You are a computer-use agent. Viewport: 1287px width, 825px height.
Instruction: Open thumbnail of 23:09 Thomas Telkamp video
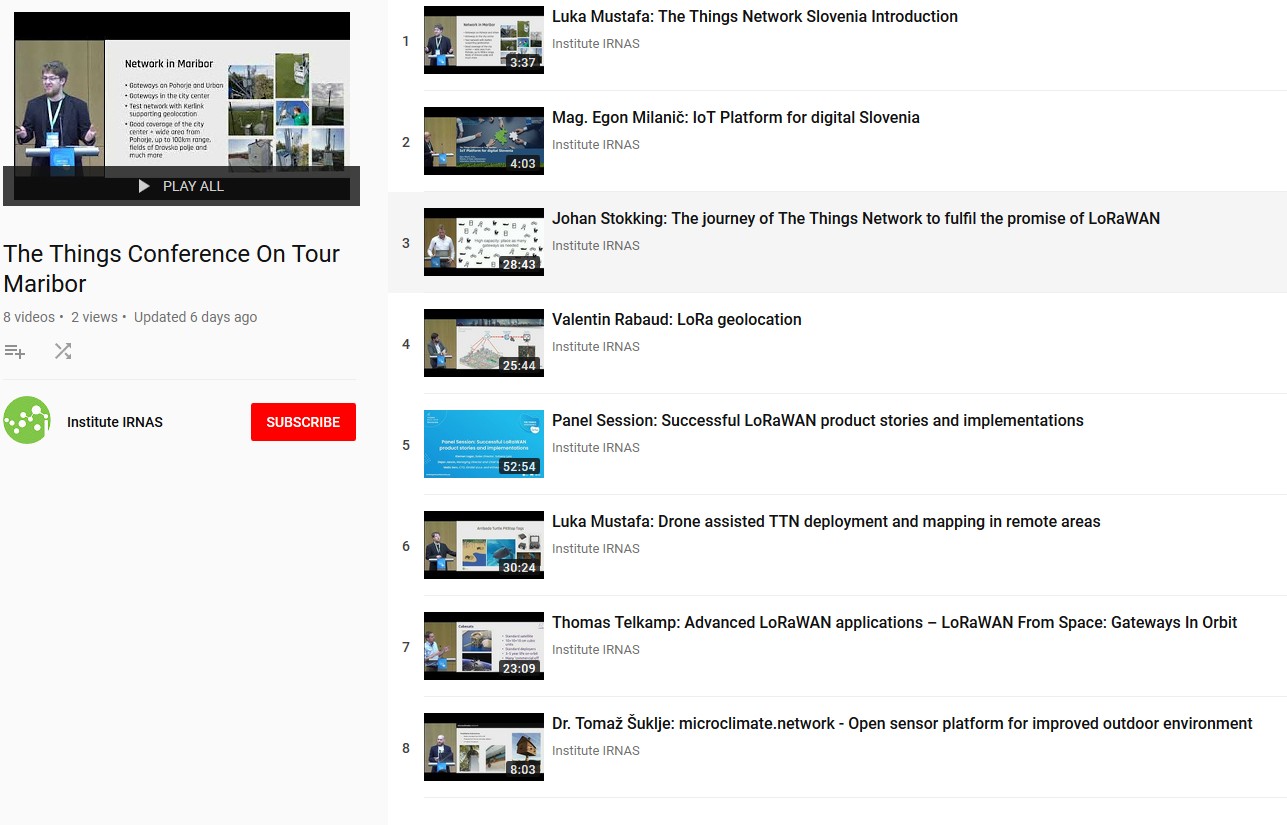coord(484,646)
